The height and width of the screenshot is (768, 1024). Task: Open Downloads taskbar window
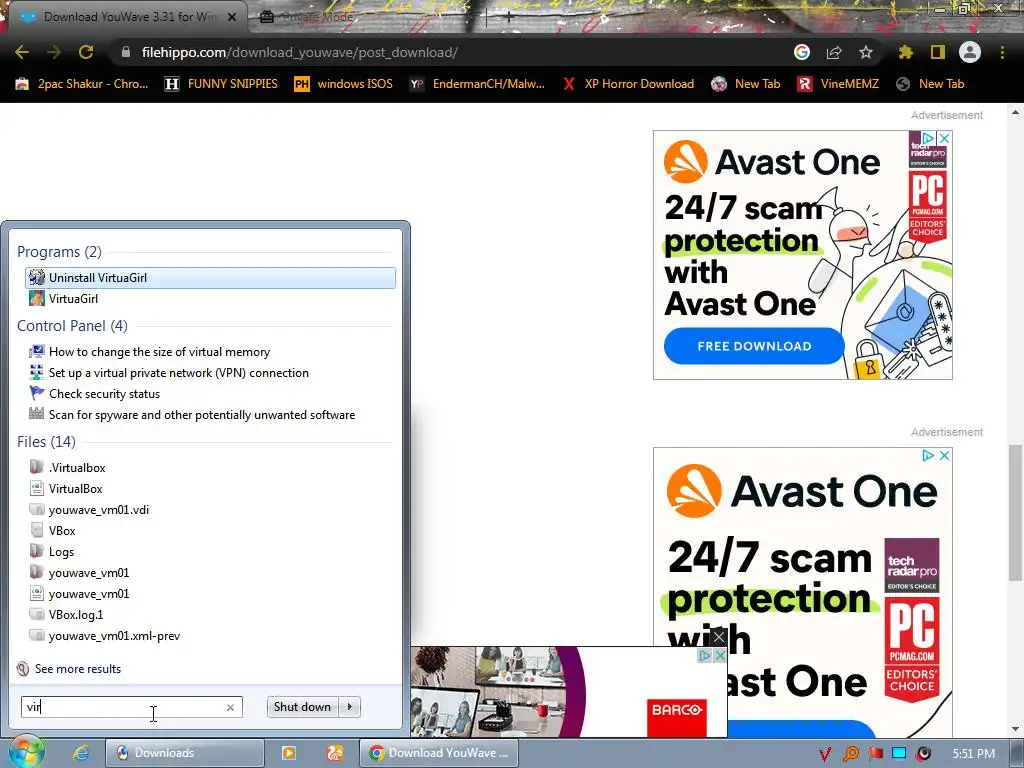(185, 753)
